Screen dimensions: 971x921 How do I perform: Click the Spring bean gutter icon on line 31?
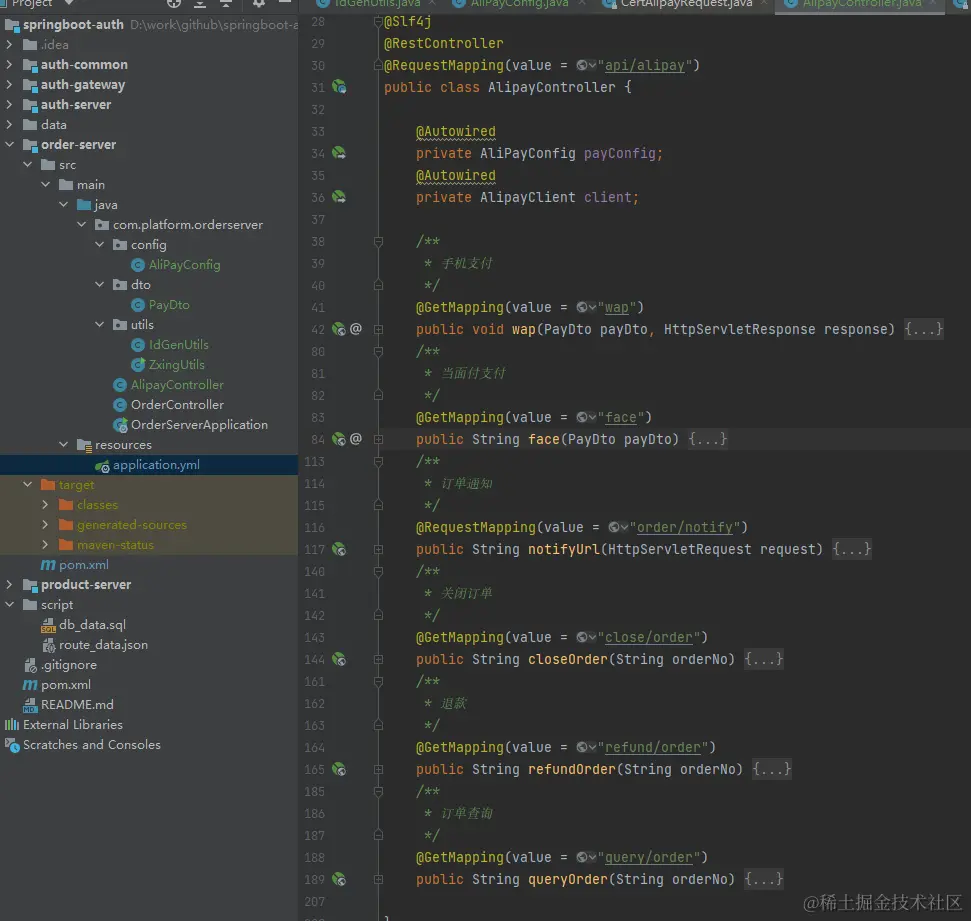(x=339, y=87)
